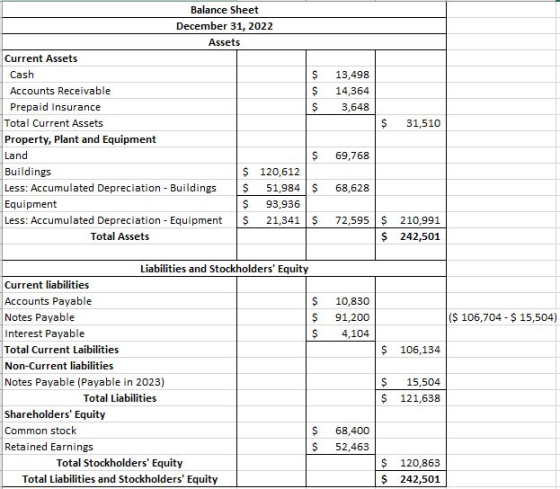The height and width of the screenshot is (489, 560).
Task: Select the Common stock value 68,400
Action: (352, 431)
